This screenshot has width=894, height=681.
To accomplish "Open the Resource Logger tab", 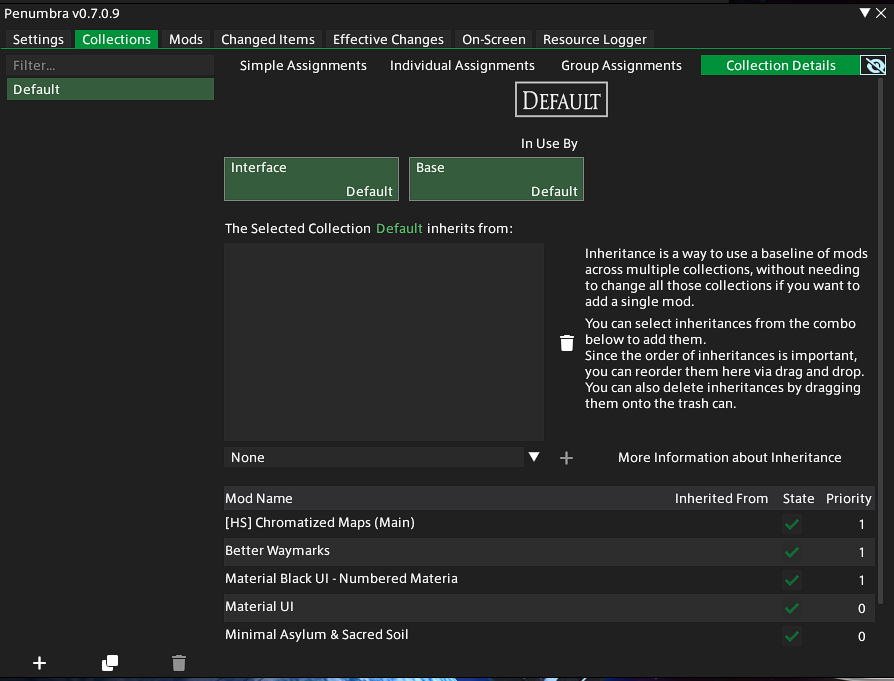I will click(595, 39).
